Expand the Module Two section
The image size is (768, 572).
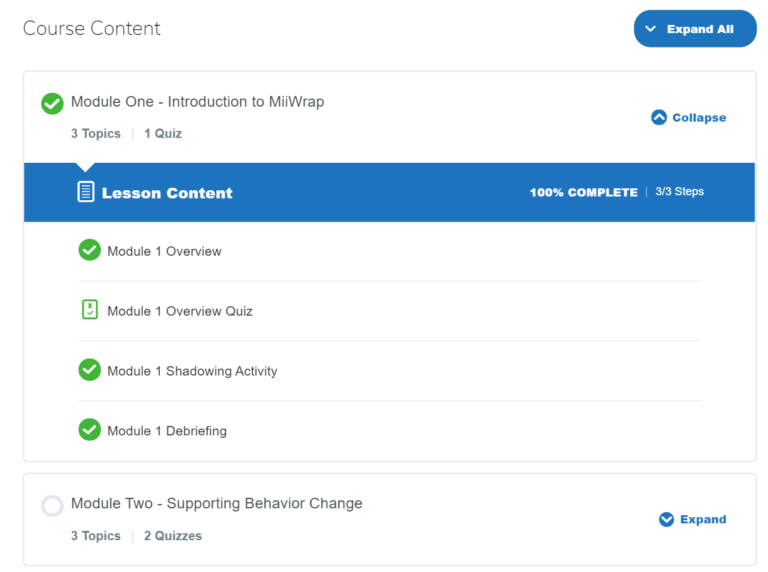[x=693, y=519]
